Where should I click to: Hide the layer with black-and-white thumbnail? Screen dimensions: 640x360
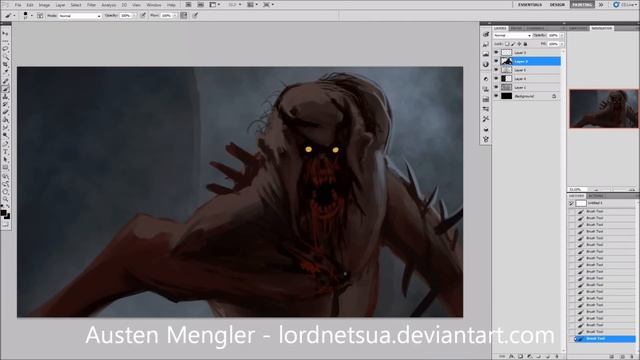point(496,78)
